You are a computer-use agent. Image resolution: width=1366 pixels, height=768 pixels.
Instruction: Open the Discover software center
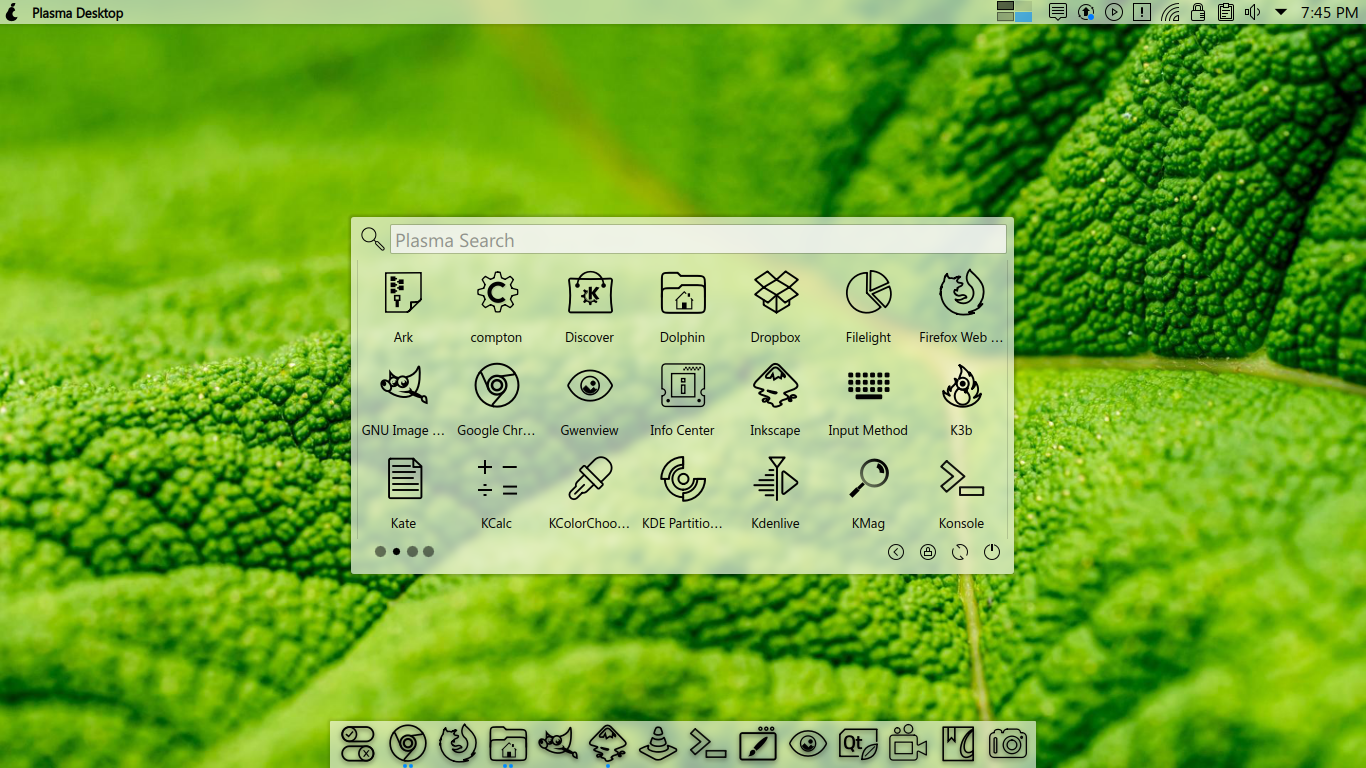[x=589, y=307]
